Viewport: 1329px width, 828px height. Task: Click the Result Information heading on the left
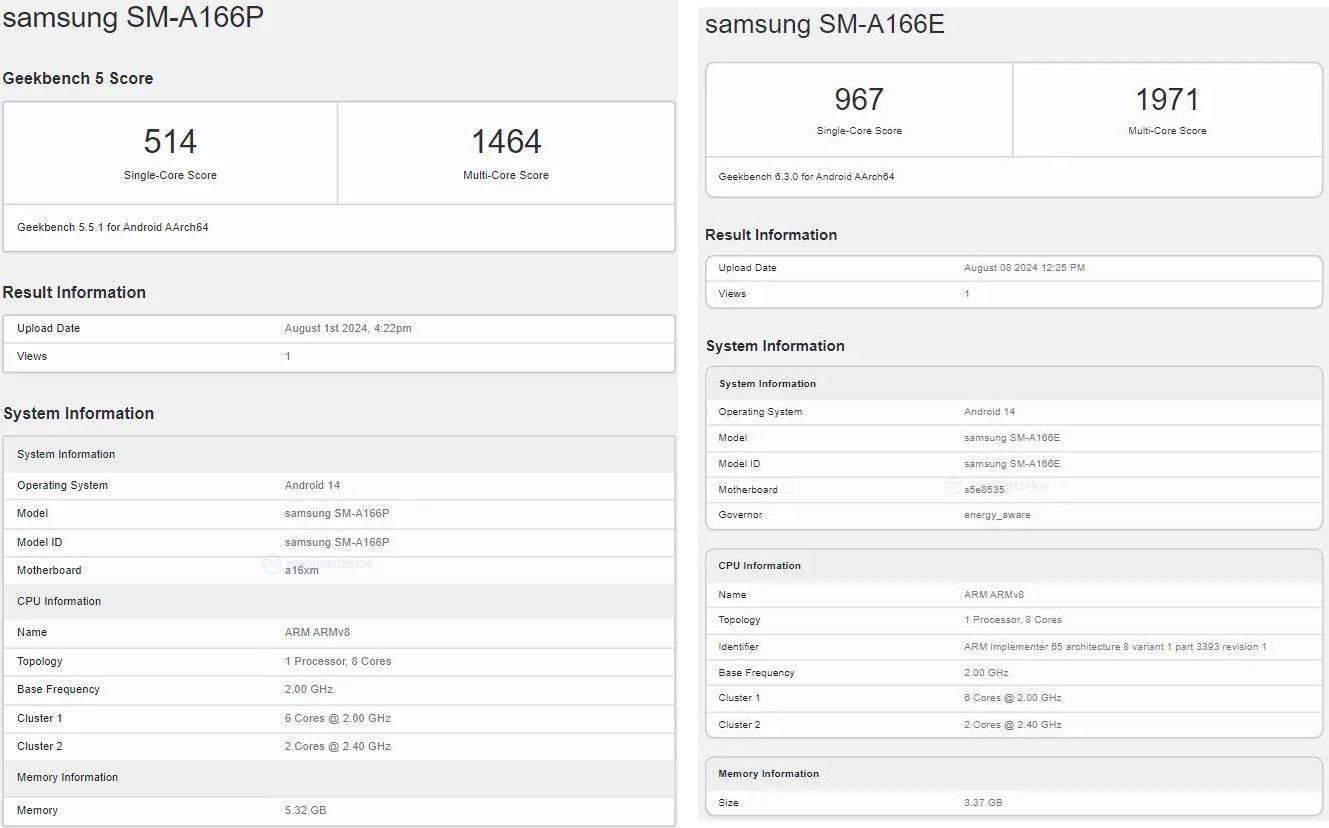point(75,292)
